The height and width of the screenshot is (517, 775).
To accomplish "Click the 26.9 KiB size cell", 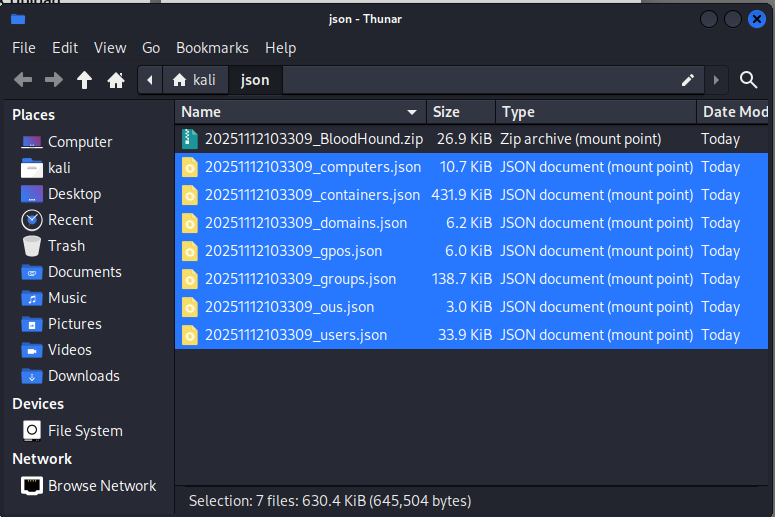I will coord(464,139).
